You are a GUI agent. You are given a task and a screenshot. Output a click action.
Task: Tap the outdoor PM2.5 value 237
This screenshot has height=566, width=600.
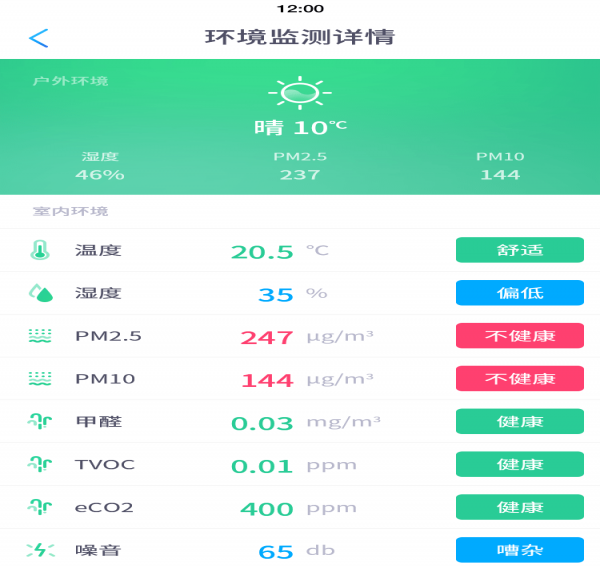pyautogui.click(x=300, y=174)
